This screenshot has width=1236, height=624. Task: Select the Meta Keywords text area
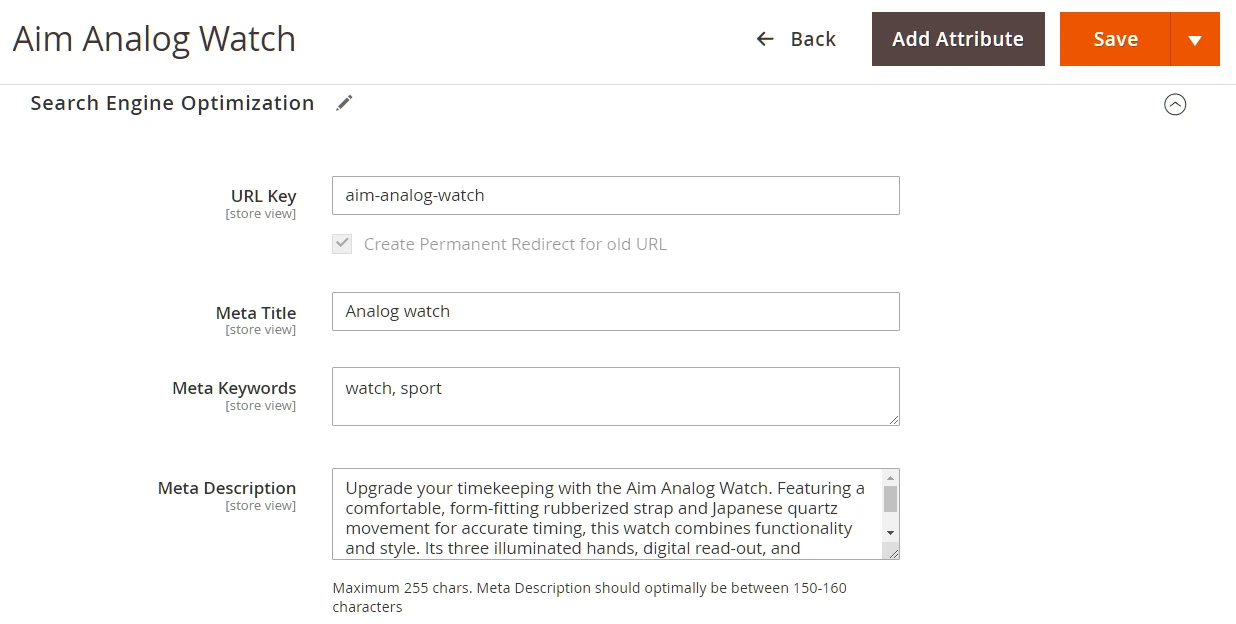click(615, 396)
